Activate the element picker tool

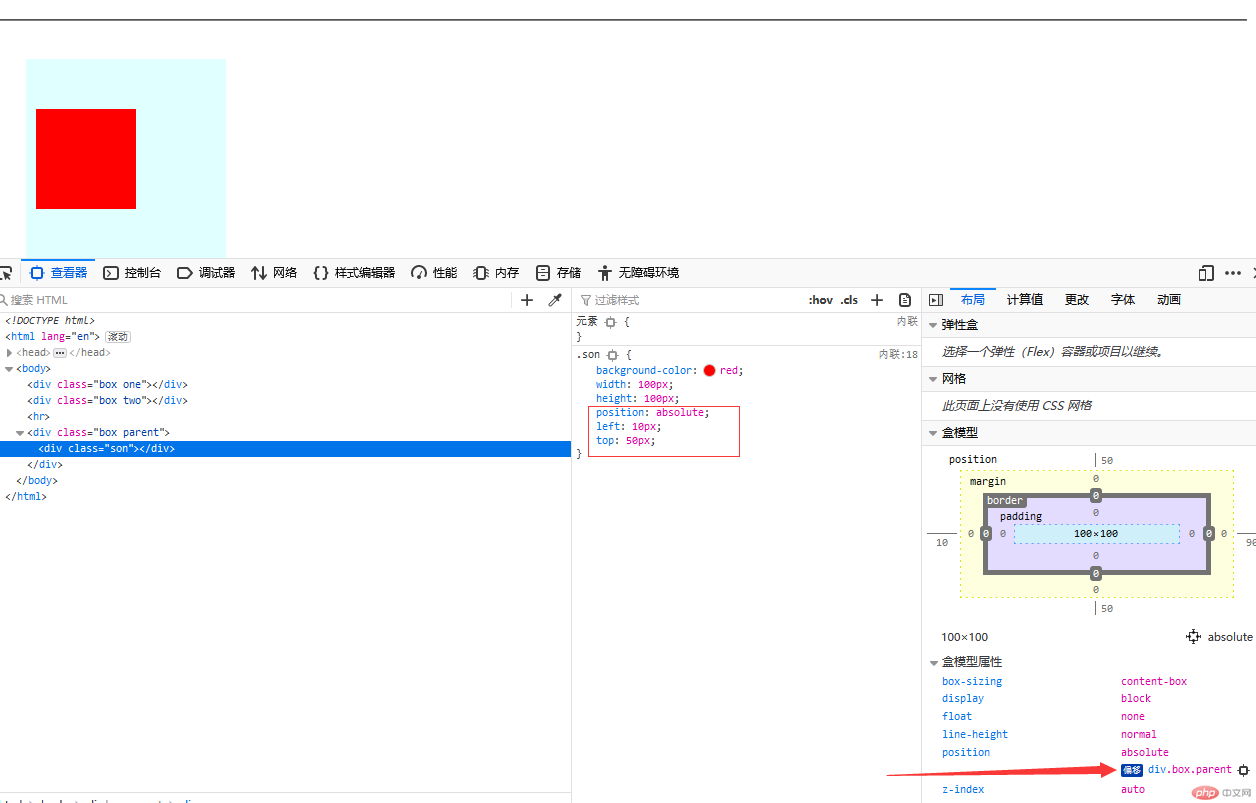coord(5,273)
